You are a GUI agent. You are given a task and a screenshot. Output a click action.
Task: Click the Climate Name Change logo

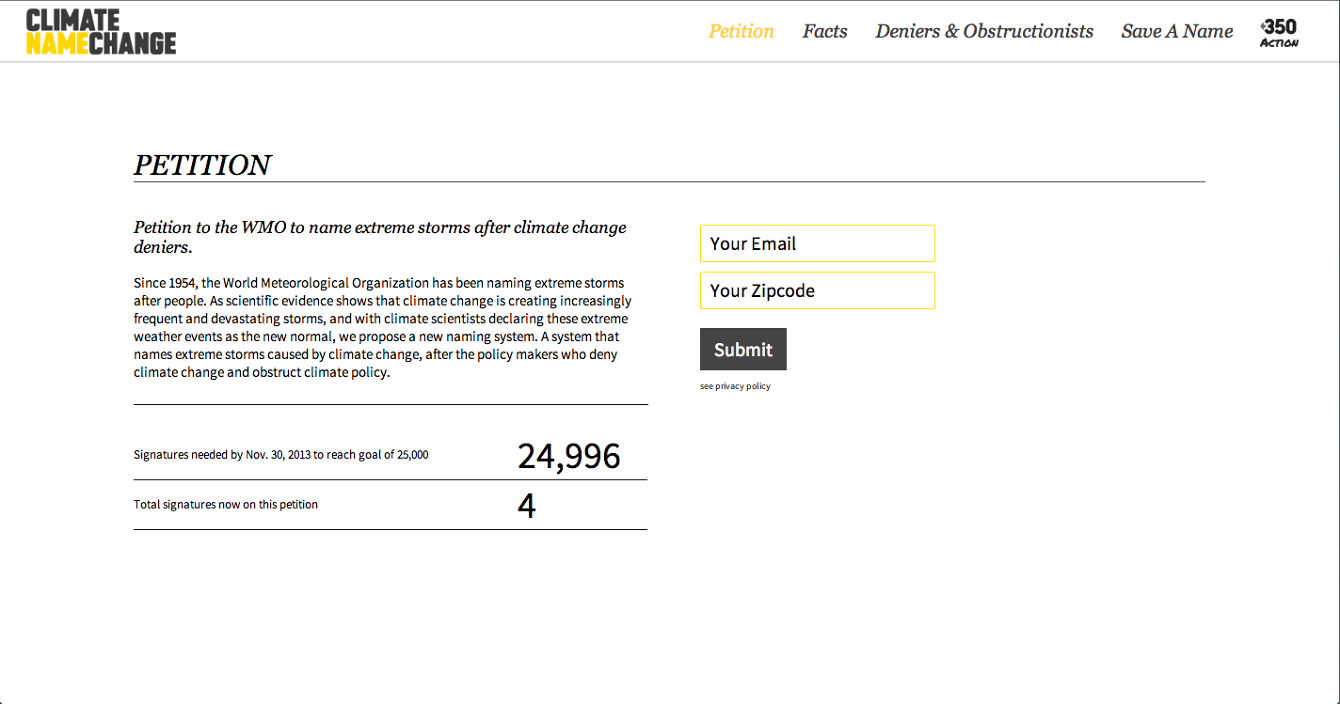point(101,31)
